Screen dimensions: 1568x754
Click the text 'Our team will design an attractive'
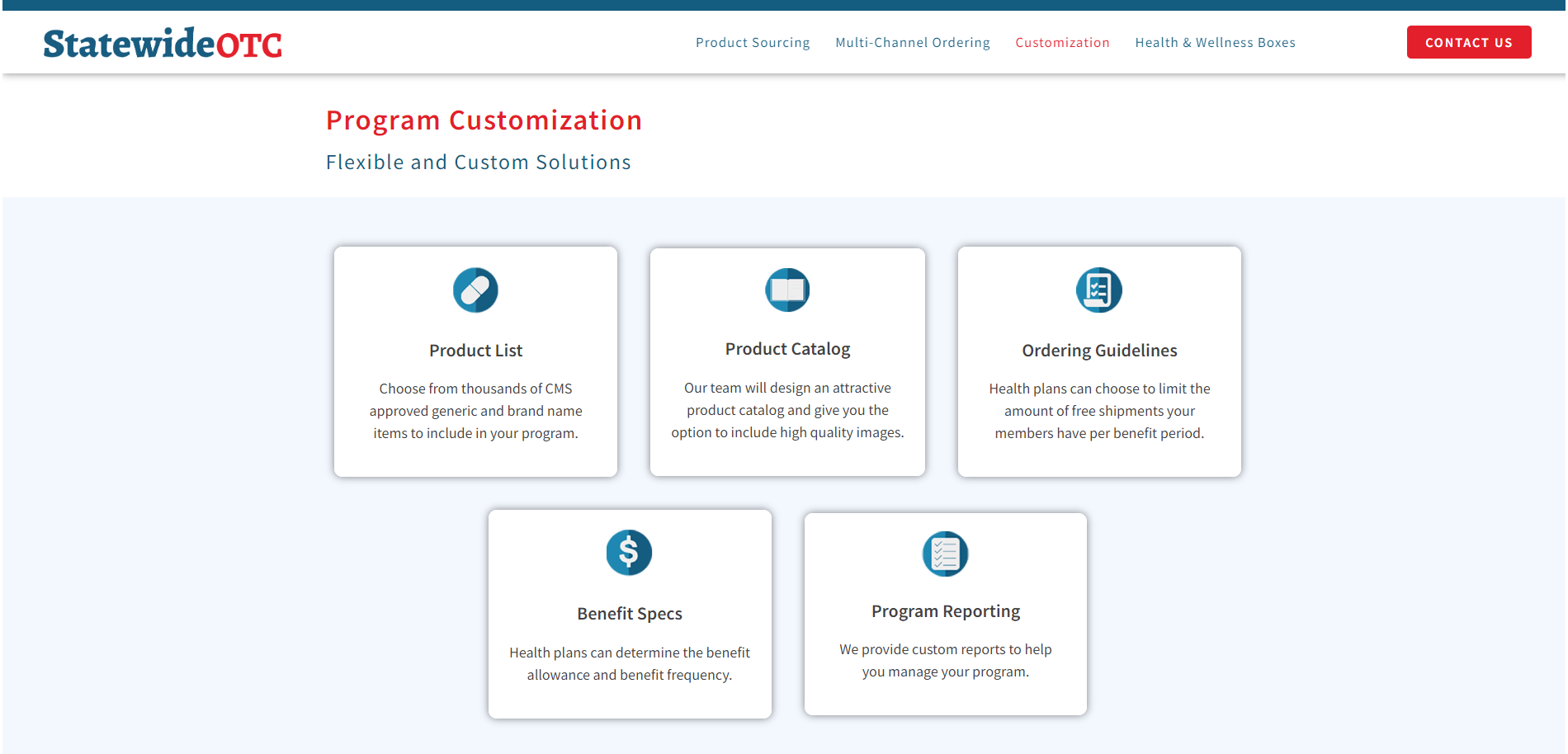pos(787,388)
